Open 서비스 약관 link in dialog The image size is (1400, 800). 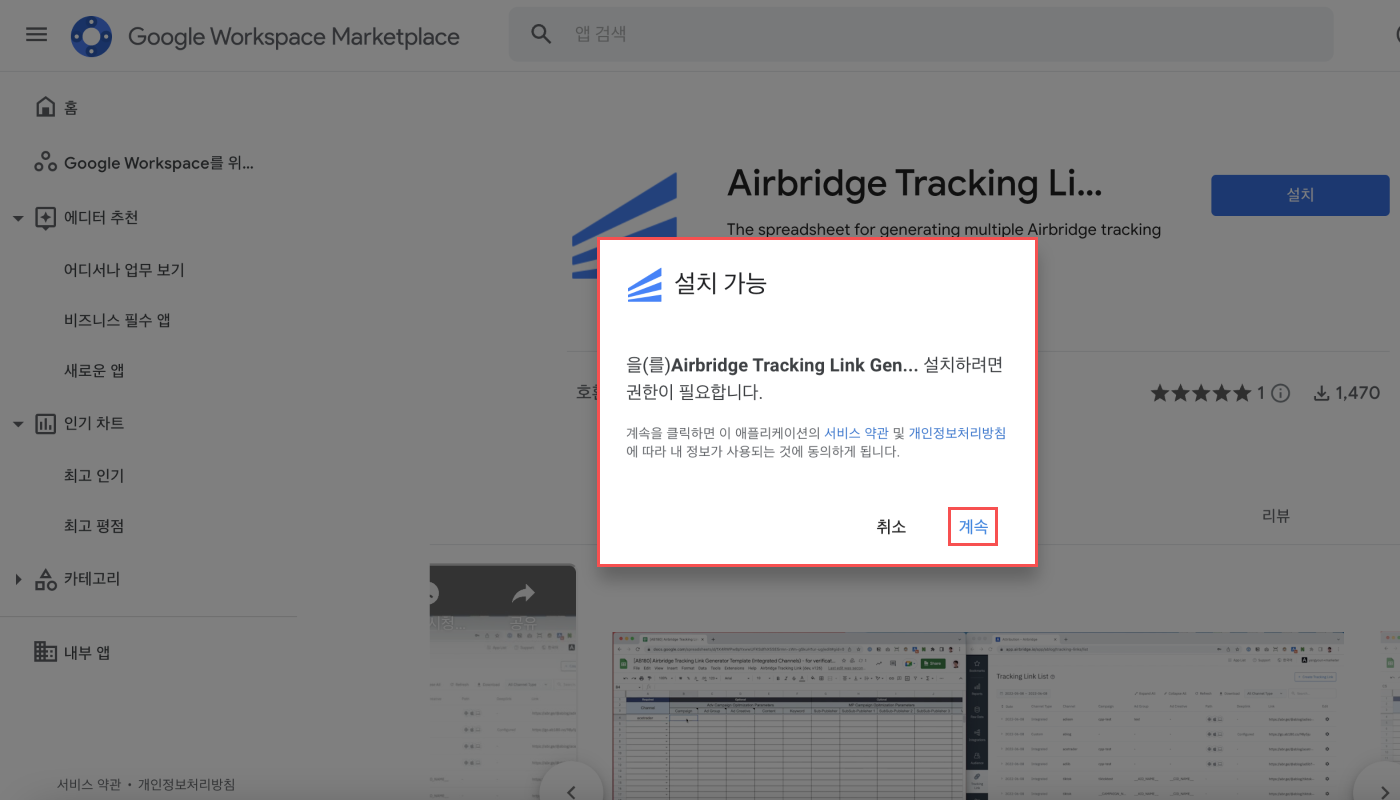[856, 433]
